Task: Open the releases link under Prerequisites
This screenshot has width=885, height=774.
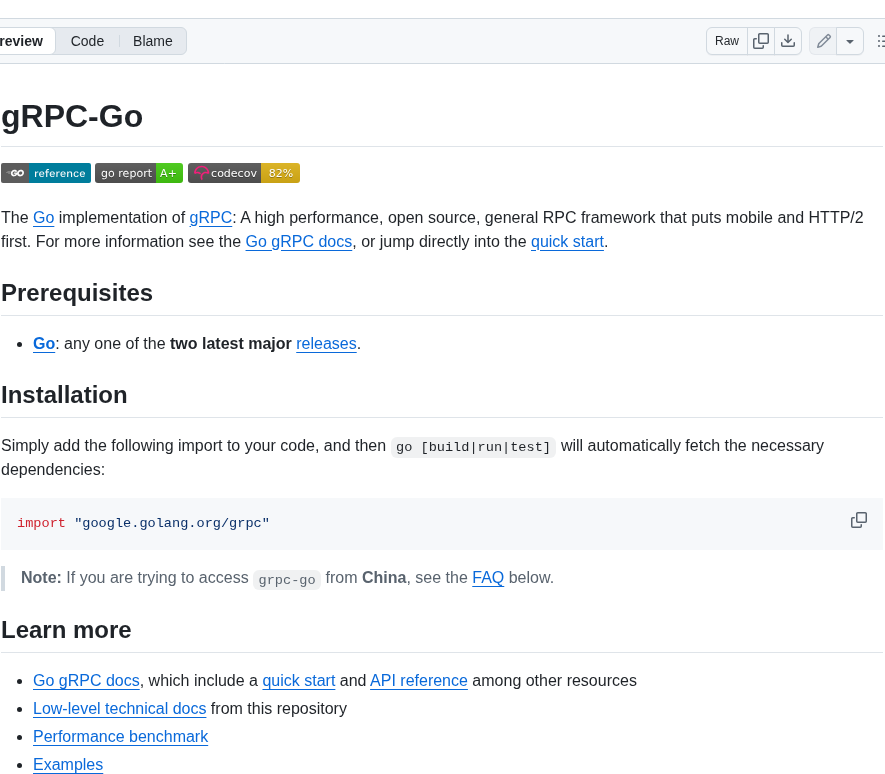Action: pos(326,343)
